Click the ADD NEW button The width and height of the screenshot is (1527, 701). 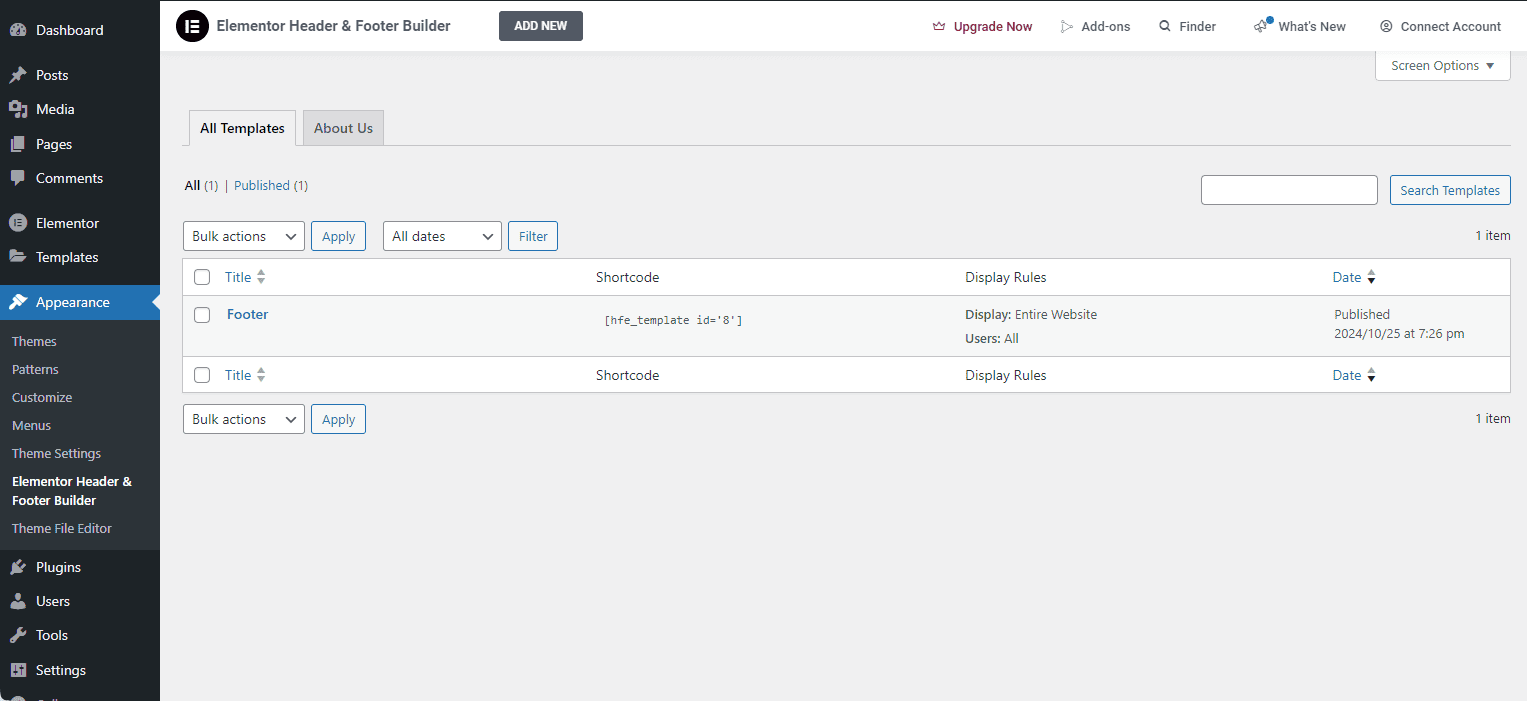pyautogui.click(x=540, y=26)
